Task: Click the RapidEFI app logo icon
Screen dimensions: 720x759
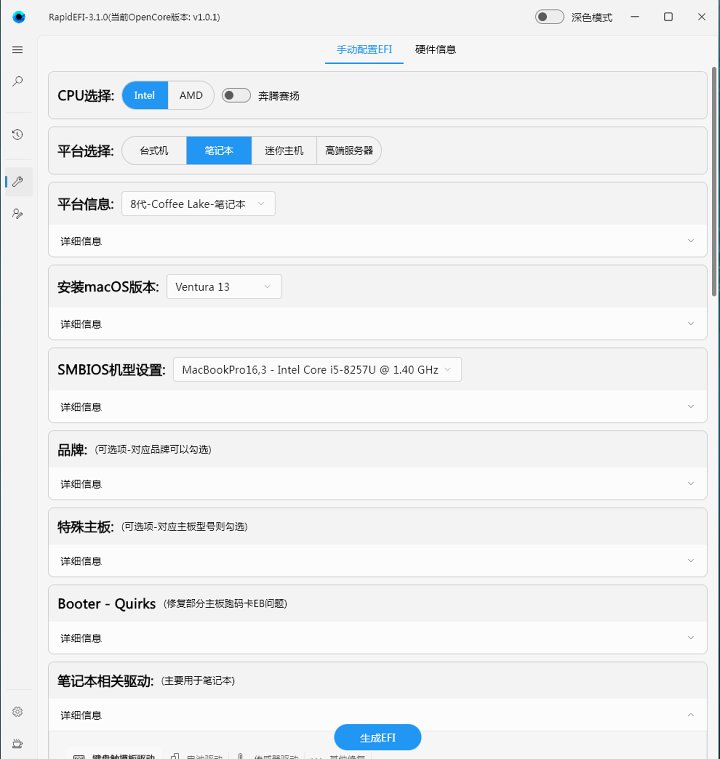Action: (x=18, y=17)
